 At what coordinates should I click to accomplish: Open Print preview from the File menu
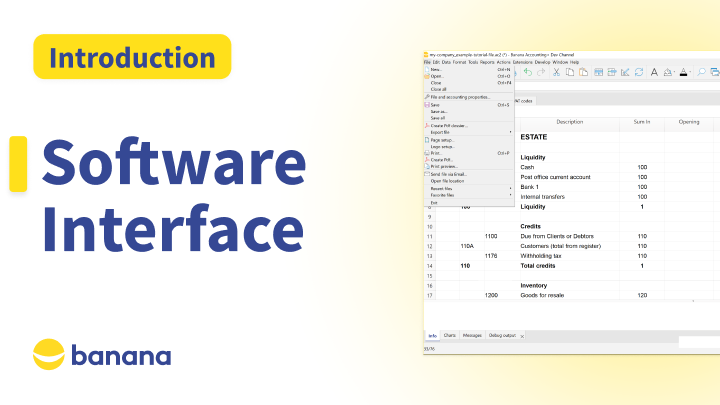468,166
